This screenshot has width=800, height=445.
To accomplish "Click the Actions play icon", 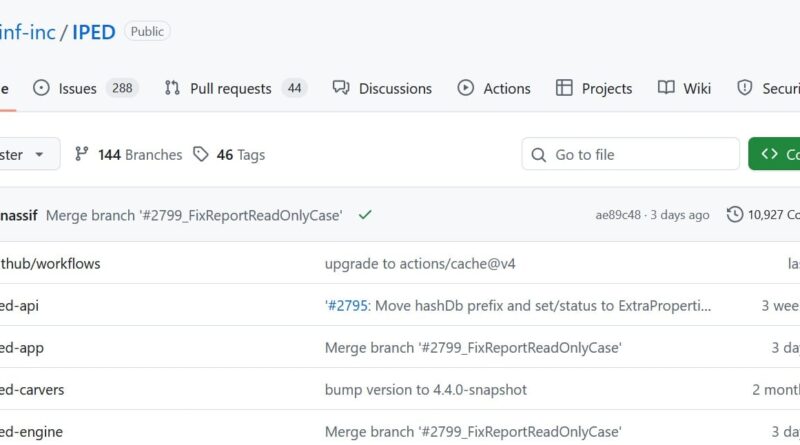I will 466,88.
